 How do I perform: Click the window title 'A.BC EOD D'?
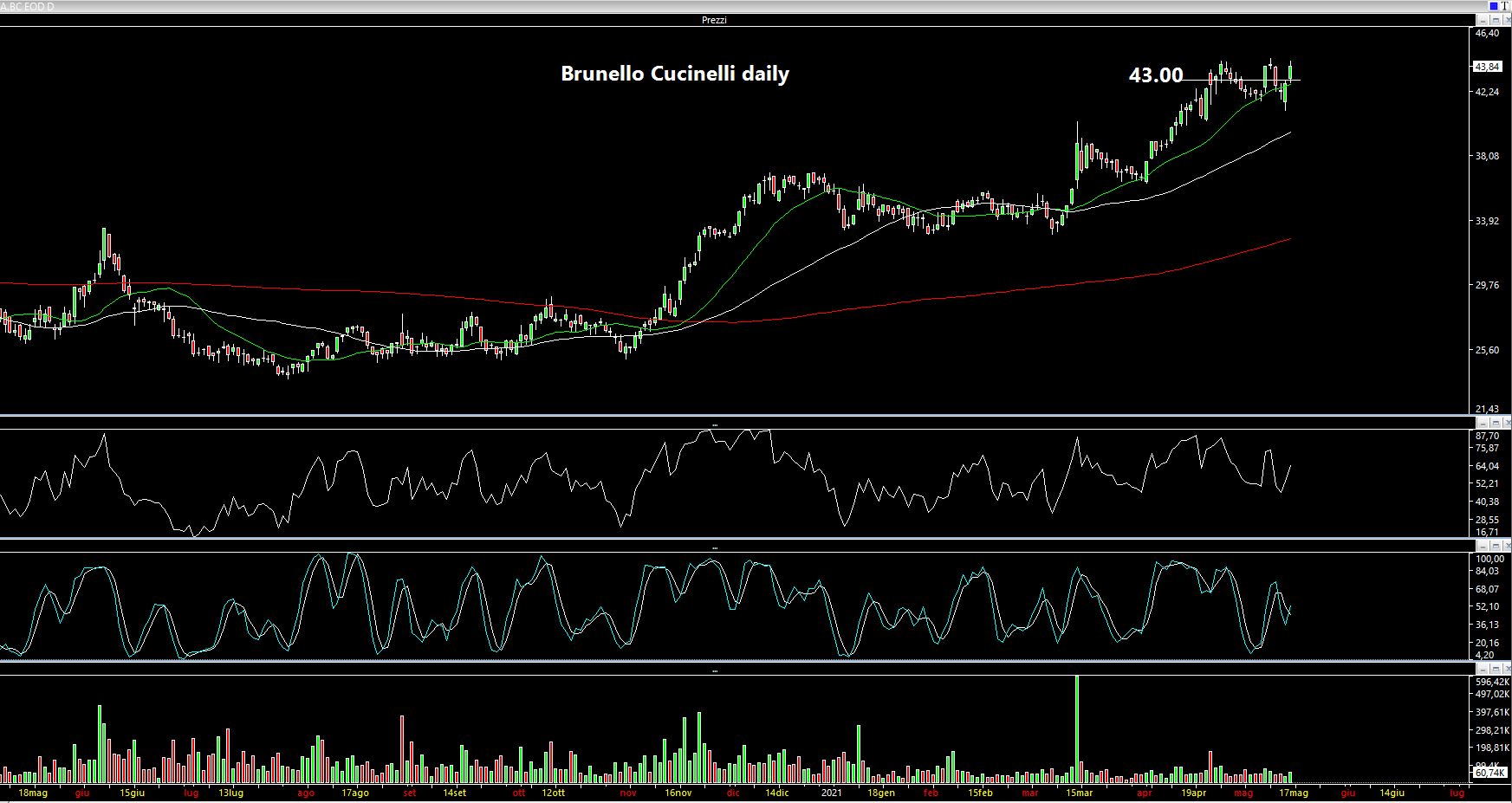pos(27,6)
